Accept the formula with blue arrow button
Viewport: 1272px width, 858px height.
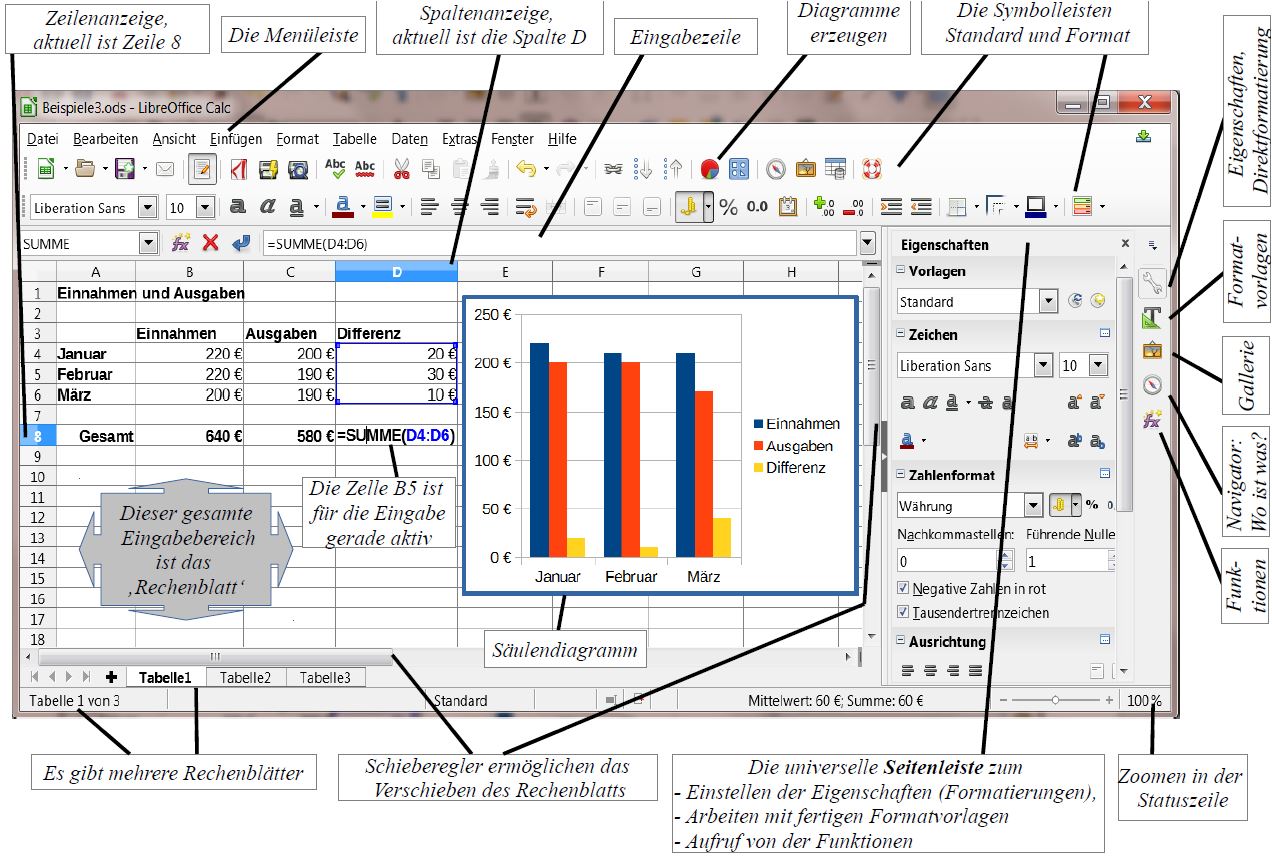point(240,243)
